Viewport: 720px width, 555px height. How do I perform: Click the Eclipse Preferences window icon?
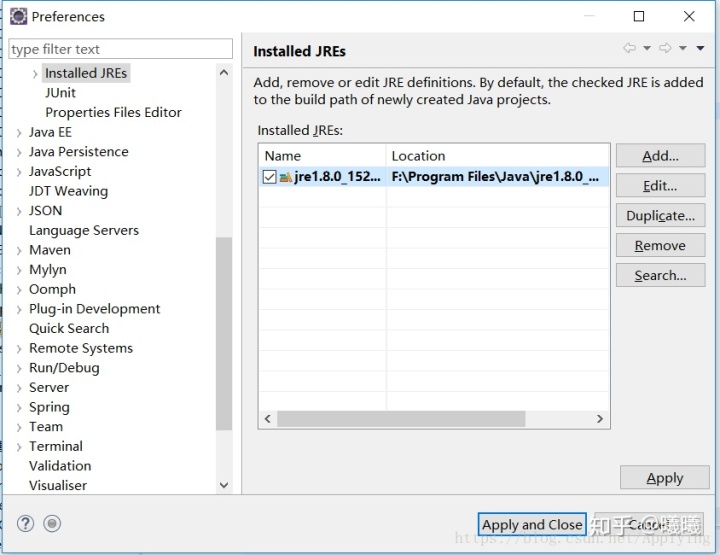[x=18, y=17]
